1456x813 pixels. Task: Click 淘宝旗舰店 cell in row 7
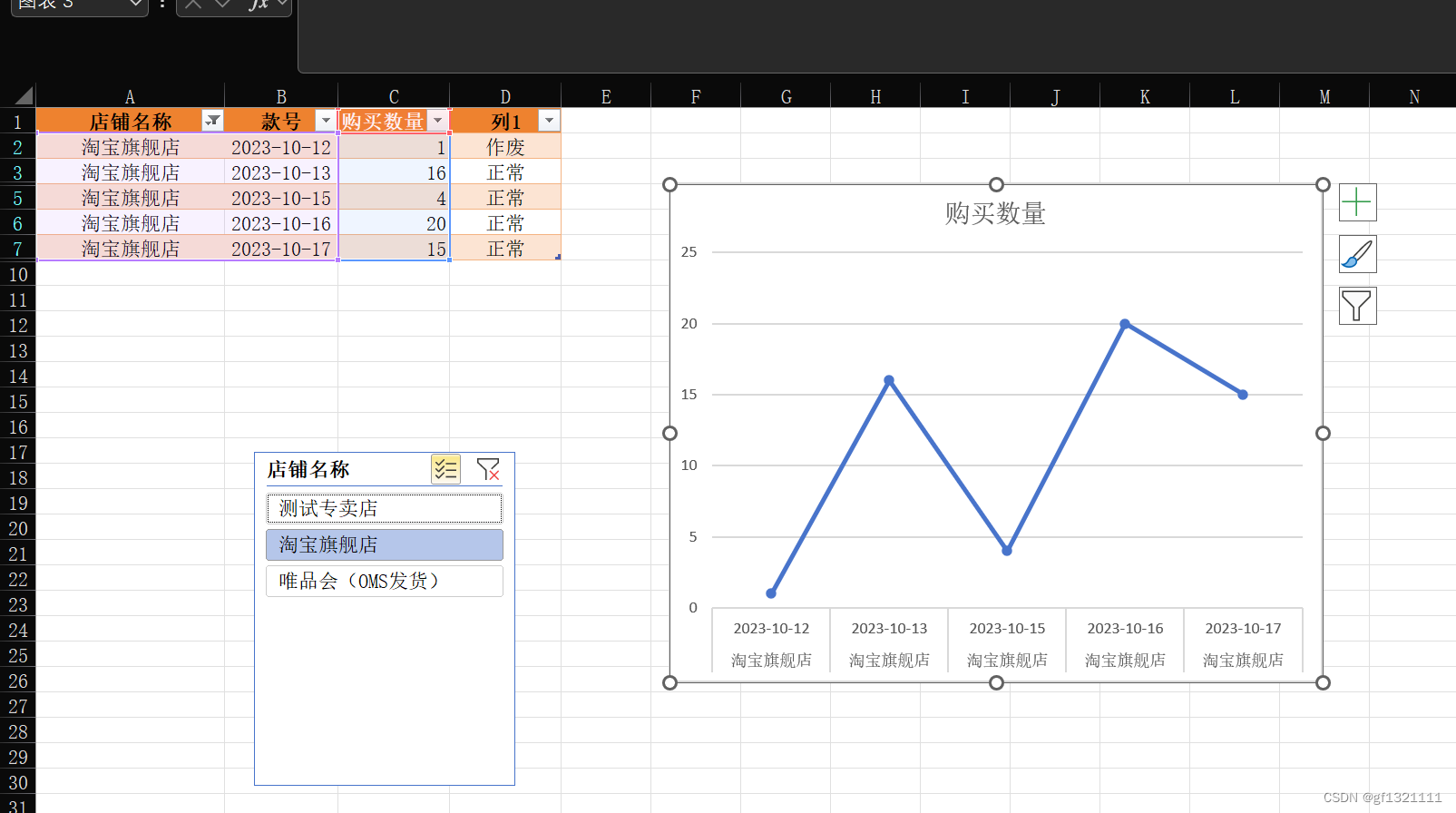point(130,248)
